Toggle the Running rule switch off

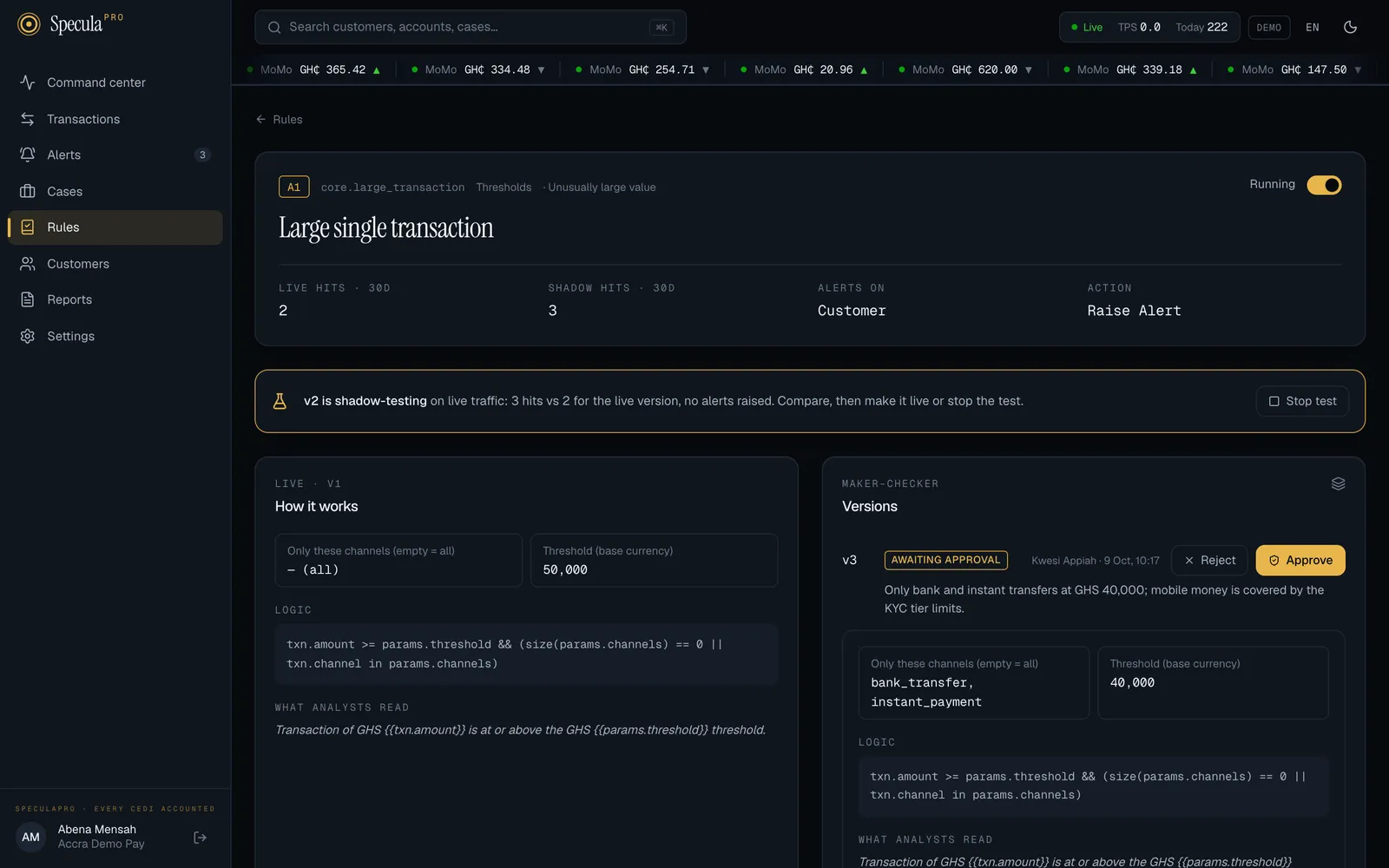1324,185
